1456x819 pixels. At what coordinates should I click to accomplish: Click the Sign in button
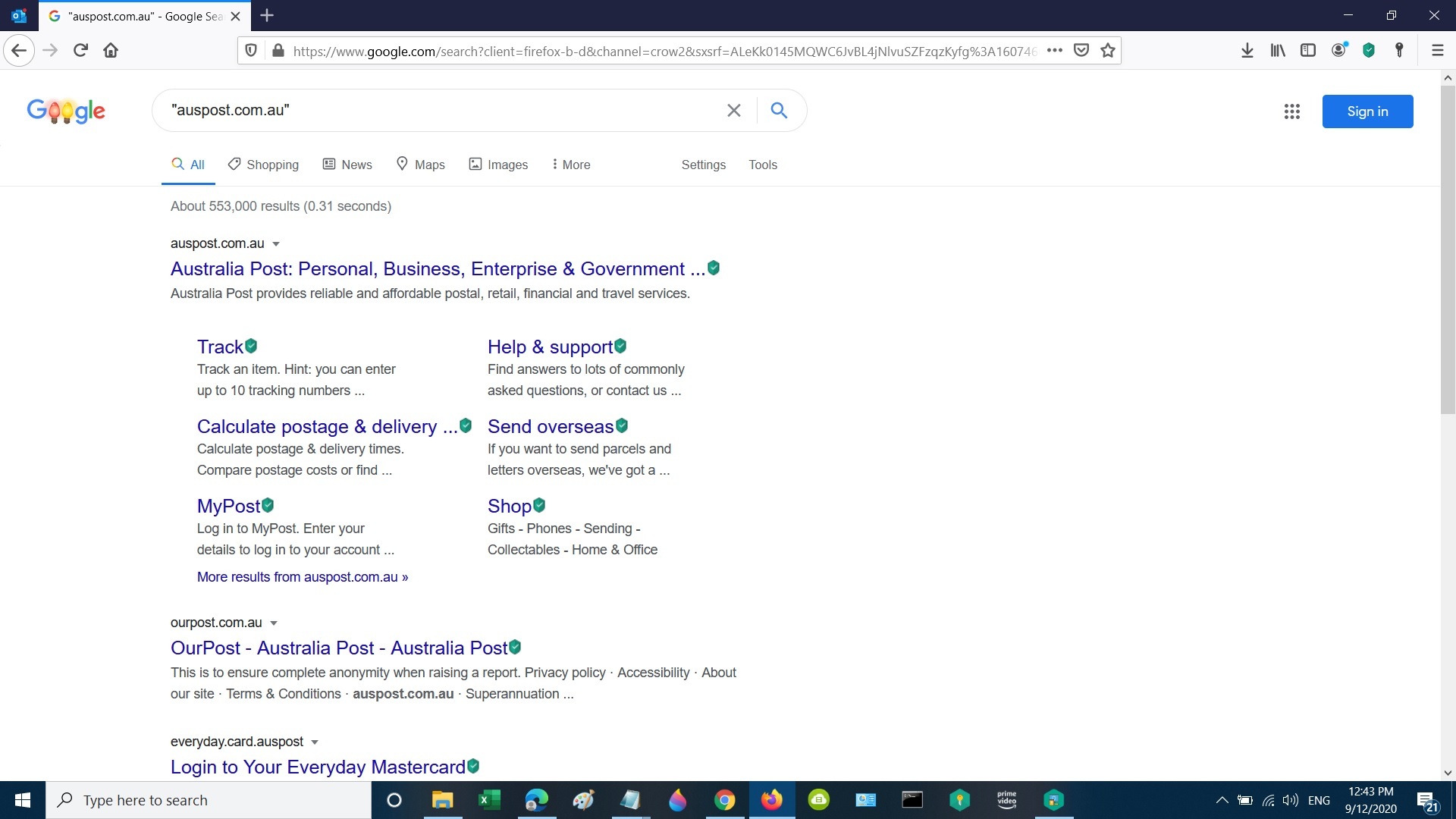click(1367, 111)
